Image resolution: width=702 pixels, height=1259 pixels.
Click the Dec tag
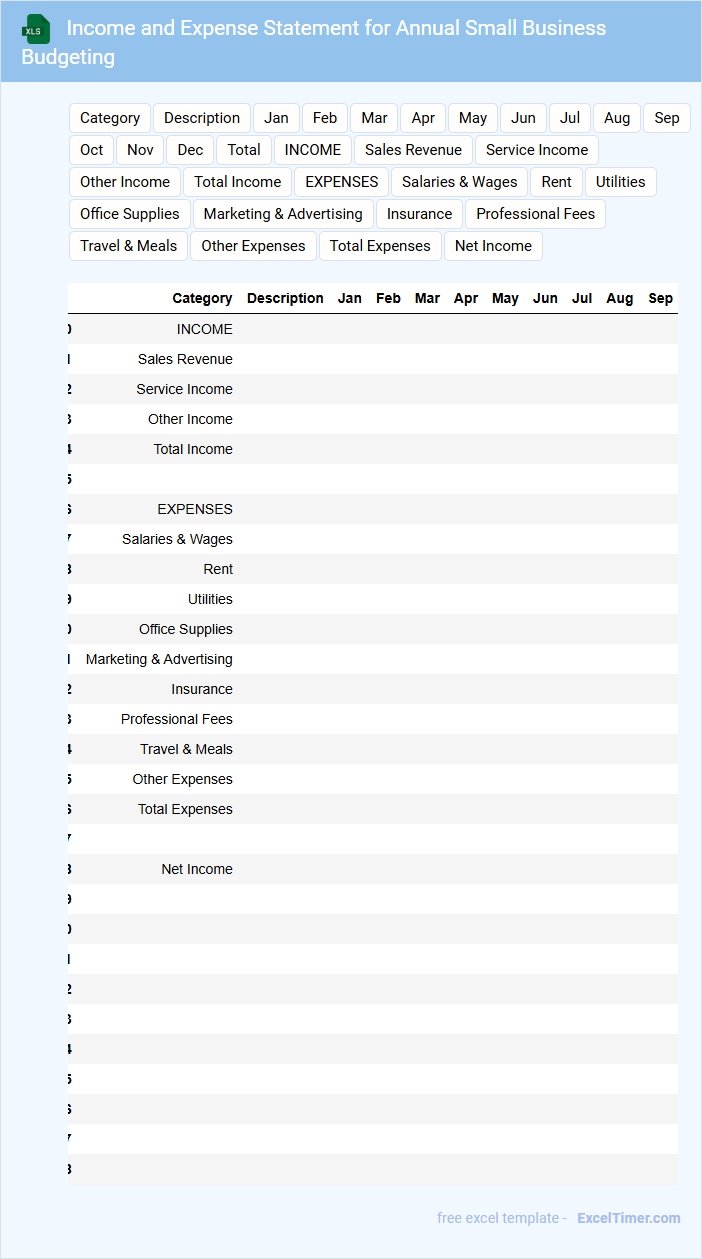point(190,150)
